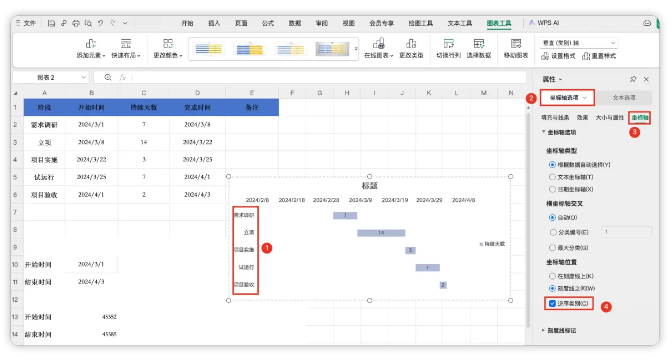
Task: Open the 在线图表 dropdown
Action: tap(378, 48)
